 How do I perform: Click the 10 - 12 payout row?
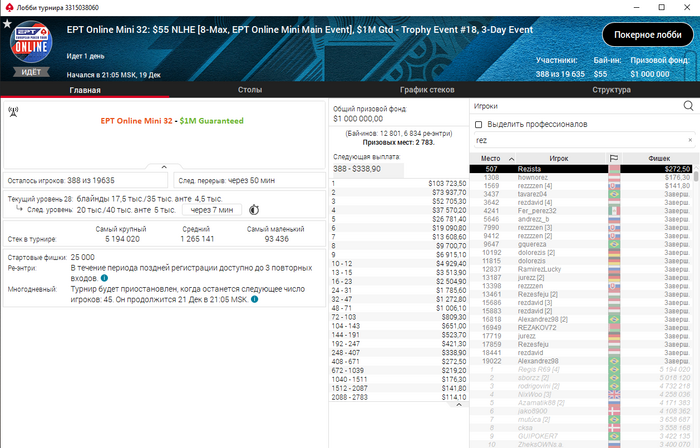point(399,264)
